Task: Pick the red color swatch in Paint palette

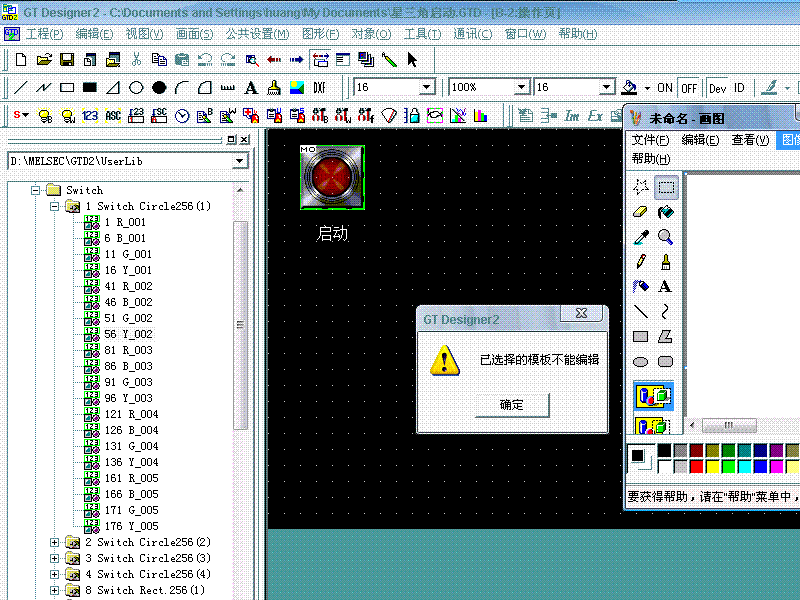Action: (696, 467)
